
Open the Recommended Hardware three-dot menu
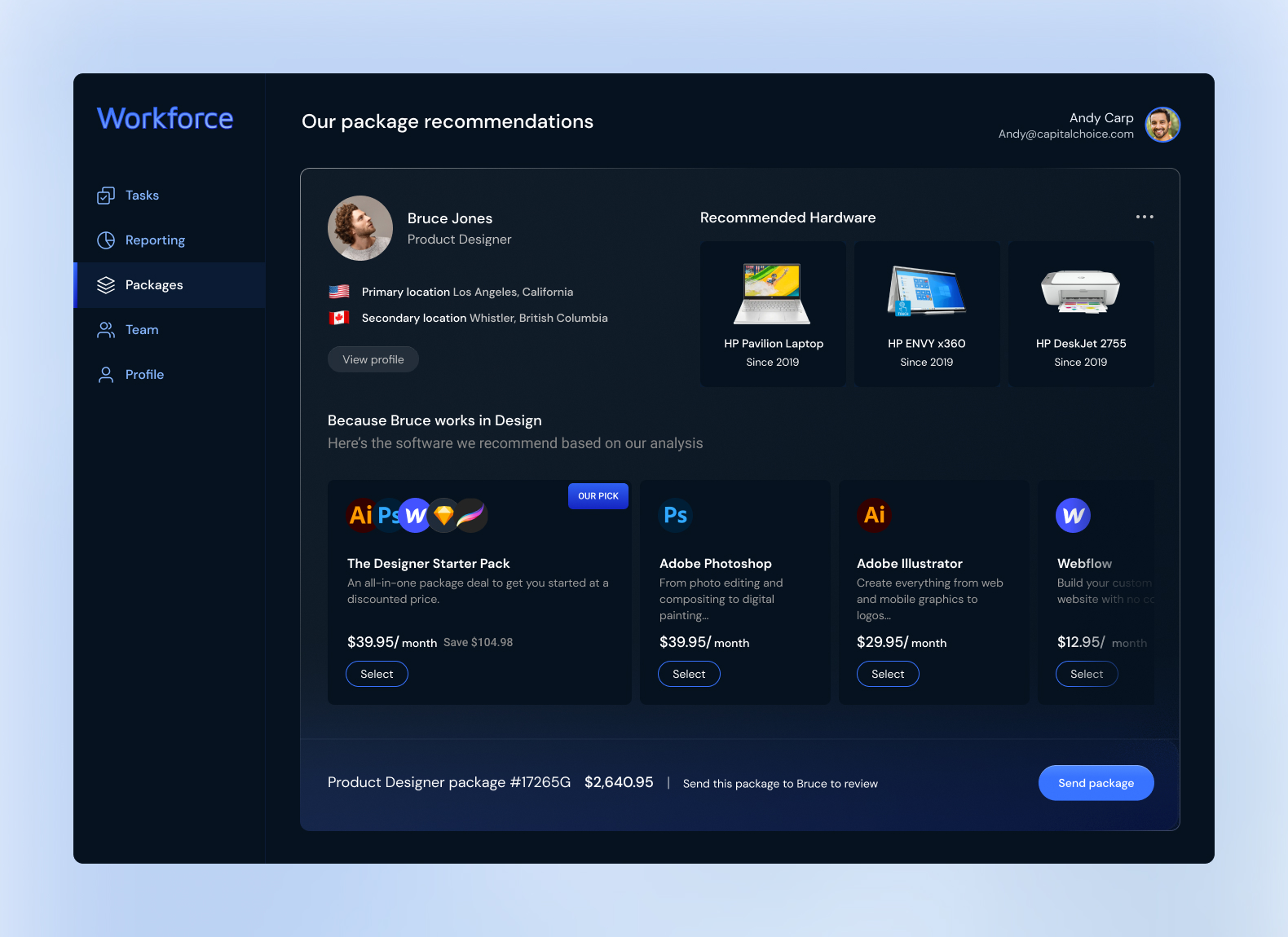pos(1145,217)
